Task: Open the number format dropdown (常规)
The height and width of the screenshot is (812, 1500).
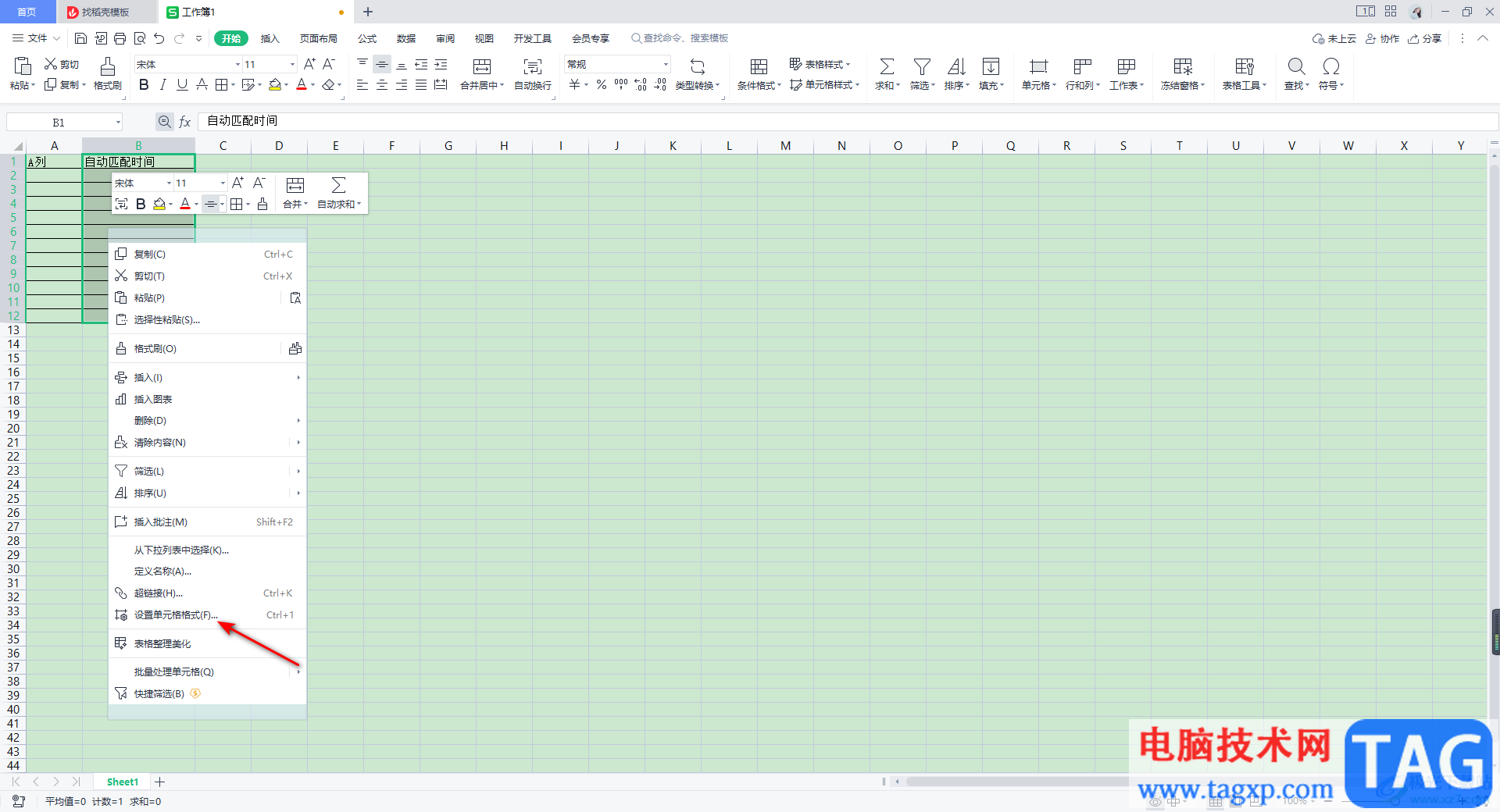Action: point(666,64)
